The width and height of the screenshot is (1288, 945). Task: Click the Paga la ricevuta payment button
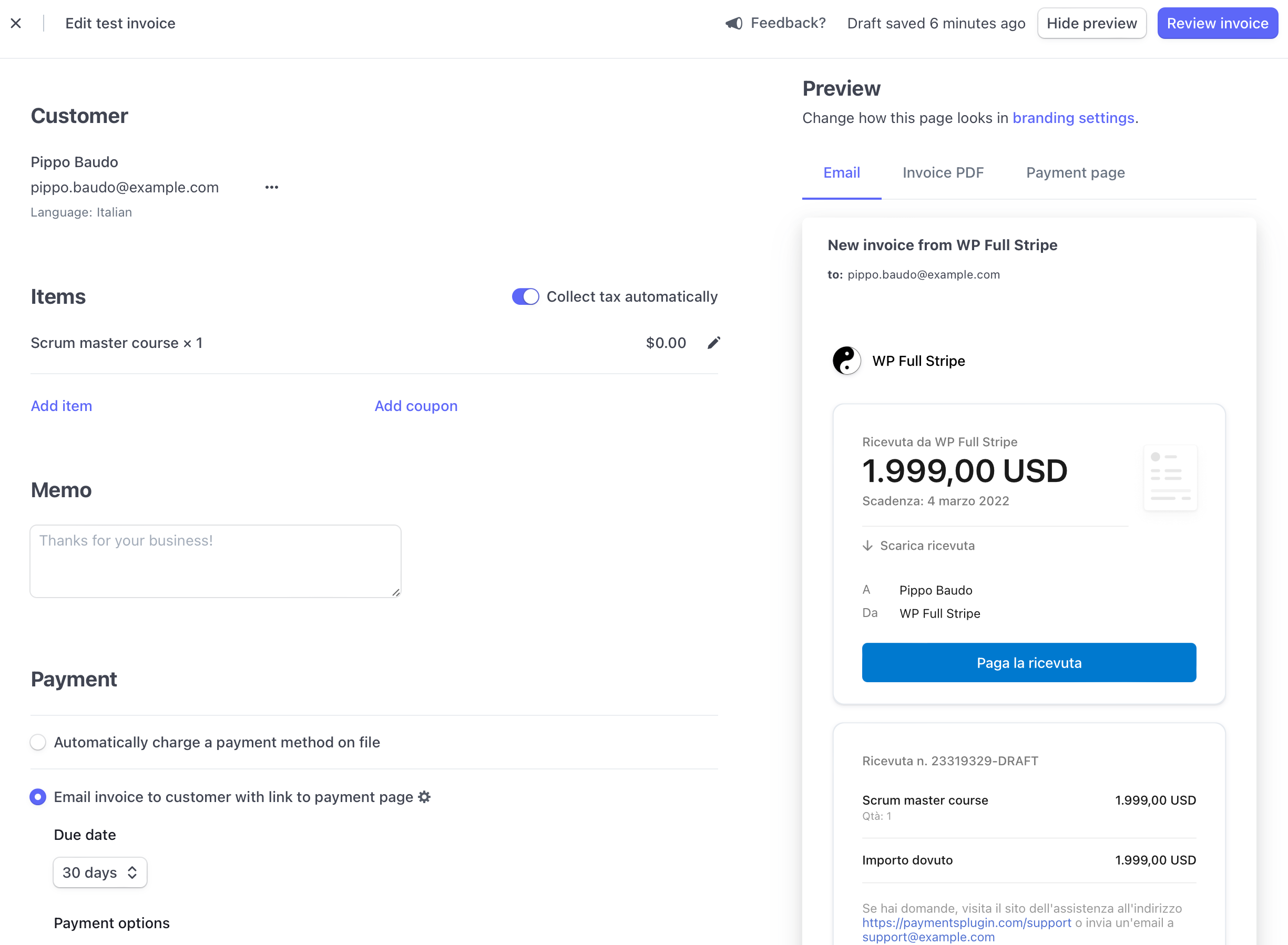pos(1028,661)
